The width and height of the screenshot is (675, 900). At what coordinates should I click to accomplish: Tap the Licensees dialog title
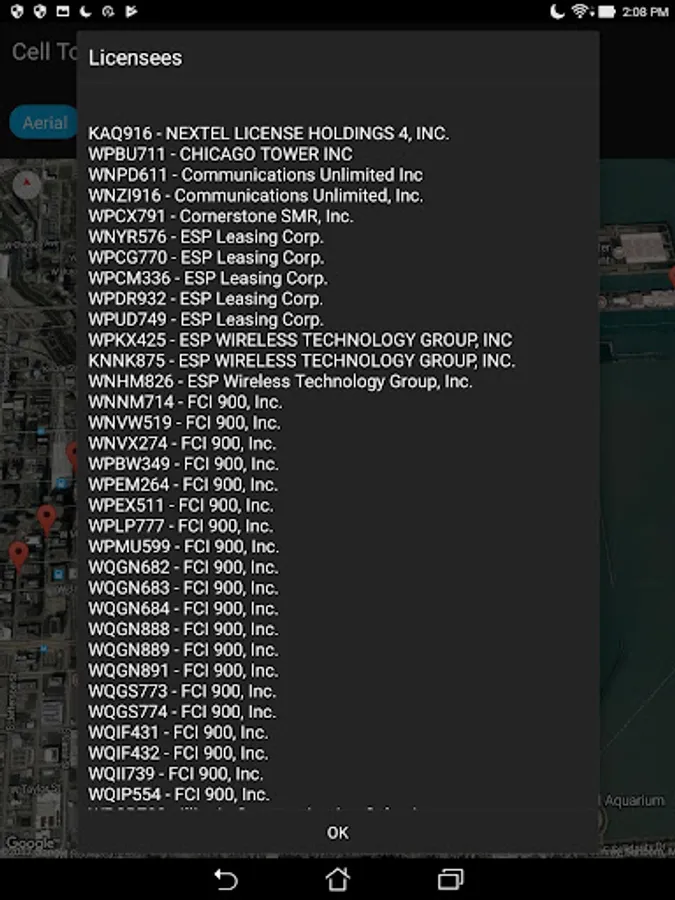tap(135, 58)
